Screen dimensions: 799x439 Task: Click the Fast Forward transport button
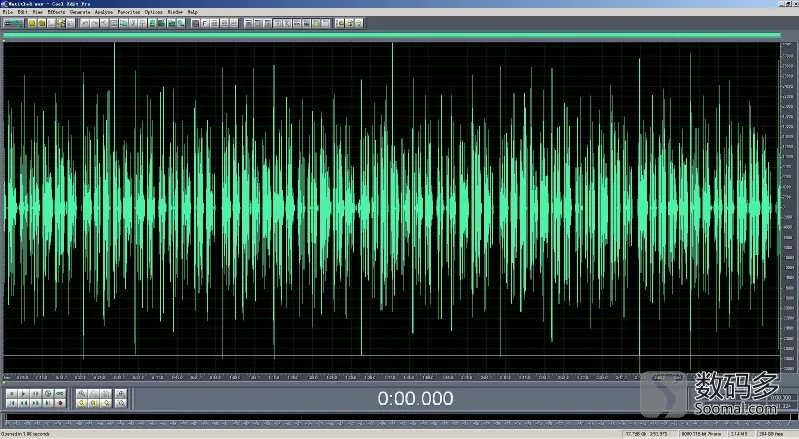36,403
